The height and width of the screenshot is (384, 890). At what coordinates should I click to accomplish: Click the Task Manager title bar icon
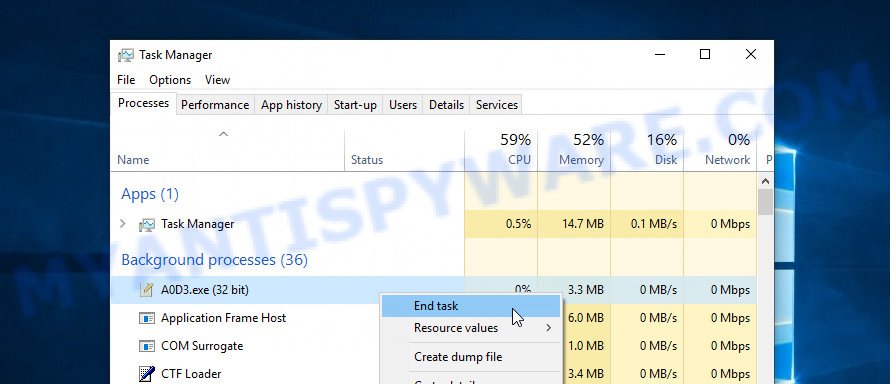click(x=125, y=55)
